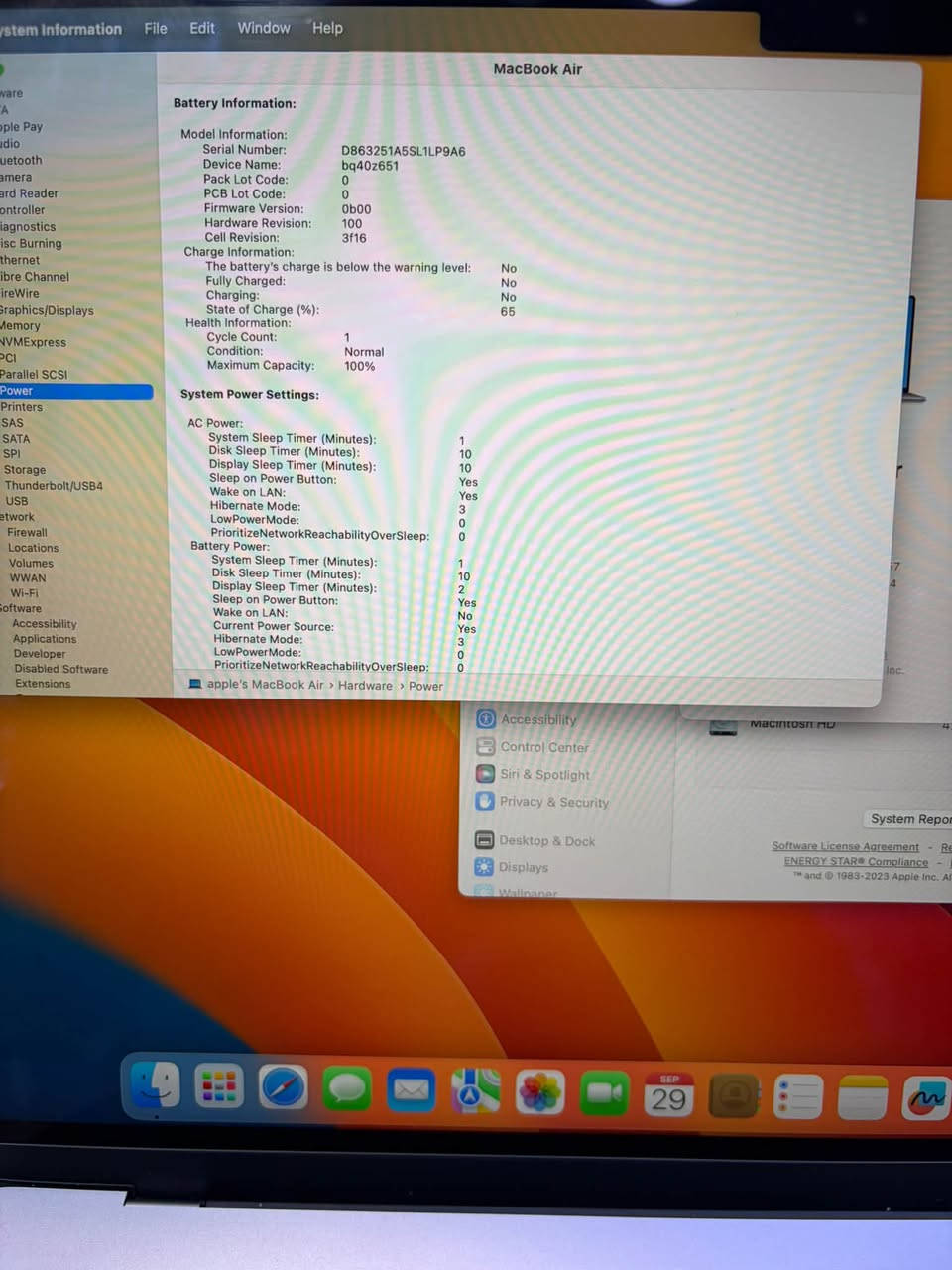Select Graphics/Displays in the sidebar

pos(47,310)
